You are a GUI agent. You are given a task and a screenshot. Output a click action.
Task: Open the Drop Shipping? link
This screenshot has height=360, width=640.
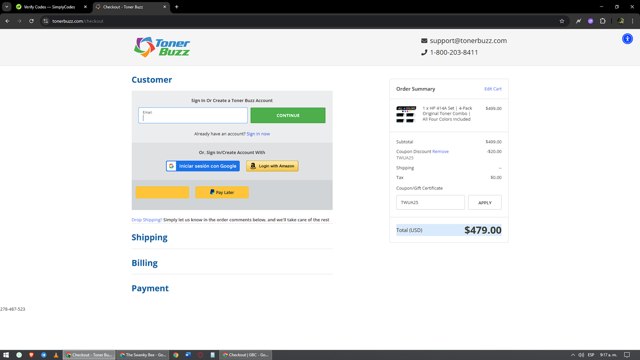click(x=147, y=220)
